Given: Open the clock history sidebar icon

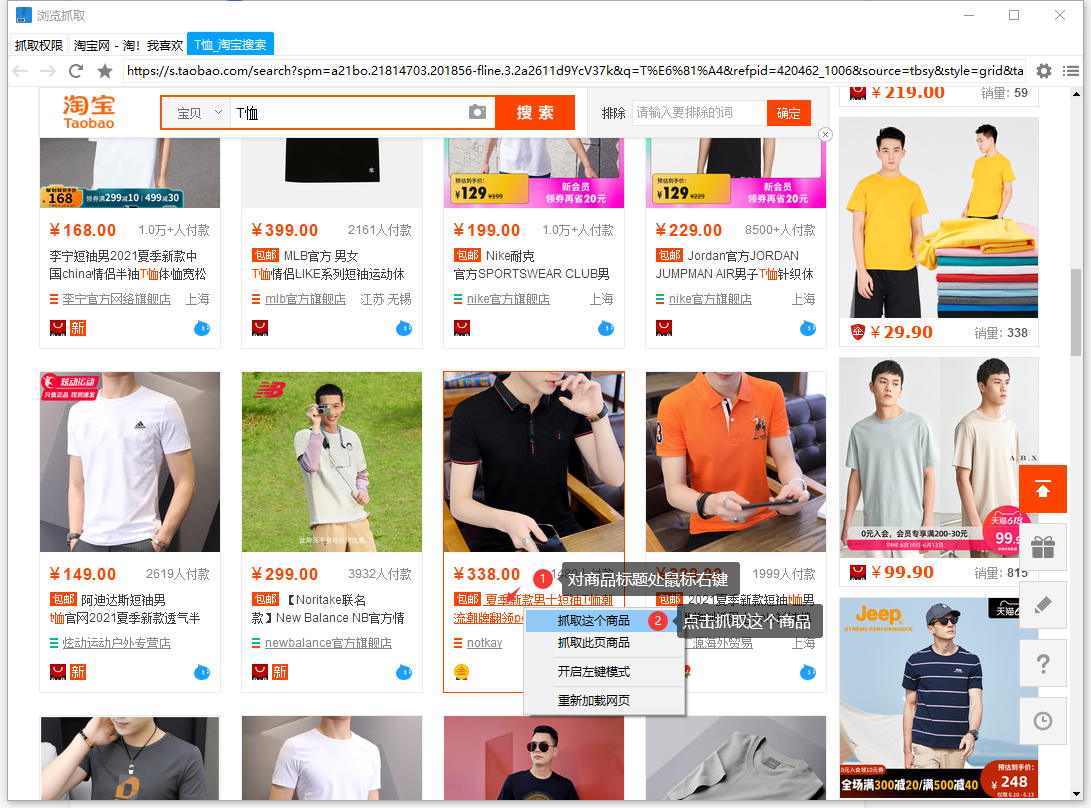Looking at the screenshot, I should [1043, 721].
